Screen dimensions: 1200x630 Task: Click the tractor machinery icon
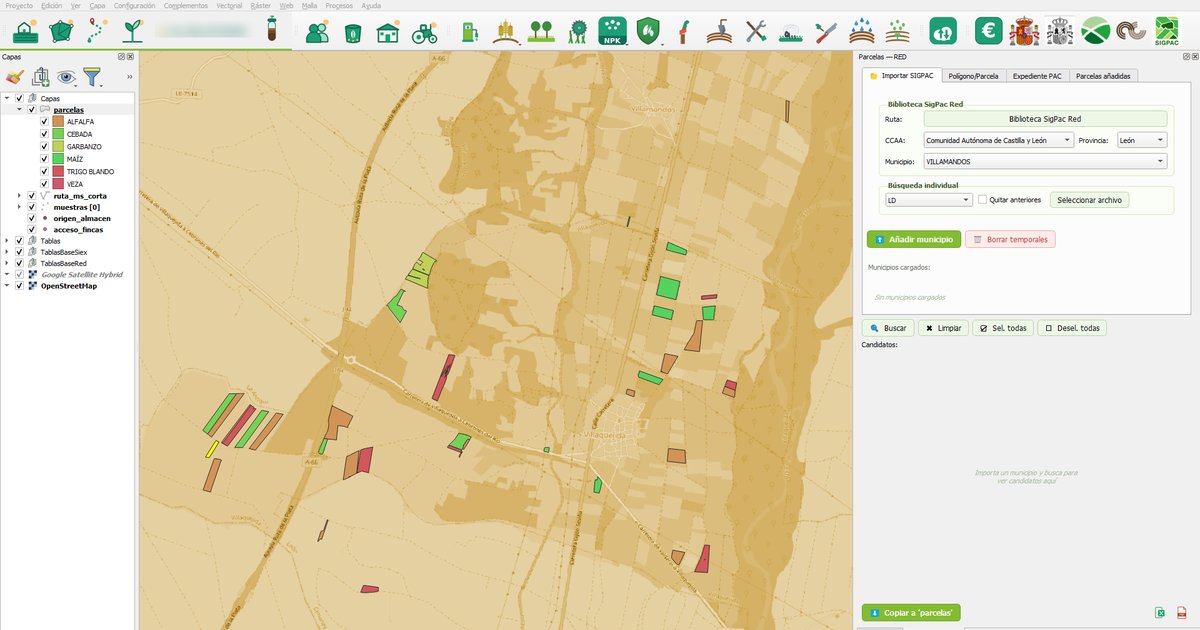(425, 32)
